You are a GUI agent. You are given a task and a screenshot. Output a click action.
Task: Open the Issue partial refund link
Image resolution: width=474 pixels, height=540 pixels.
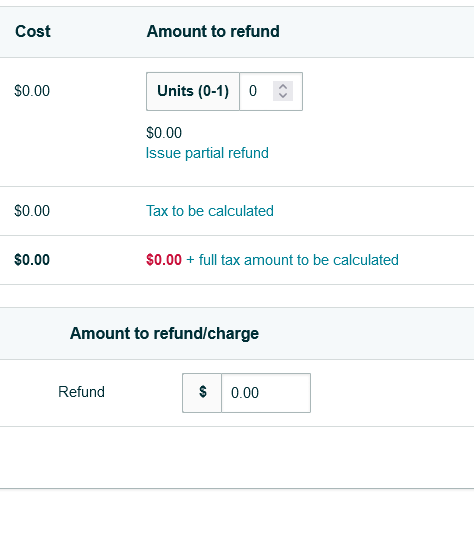[207, 153]
